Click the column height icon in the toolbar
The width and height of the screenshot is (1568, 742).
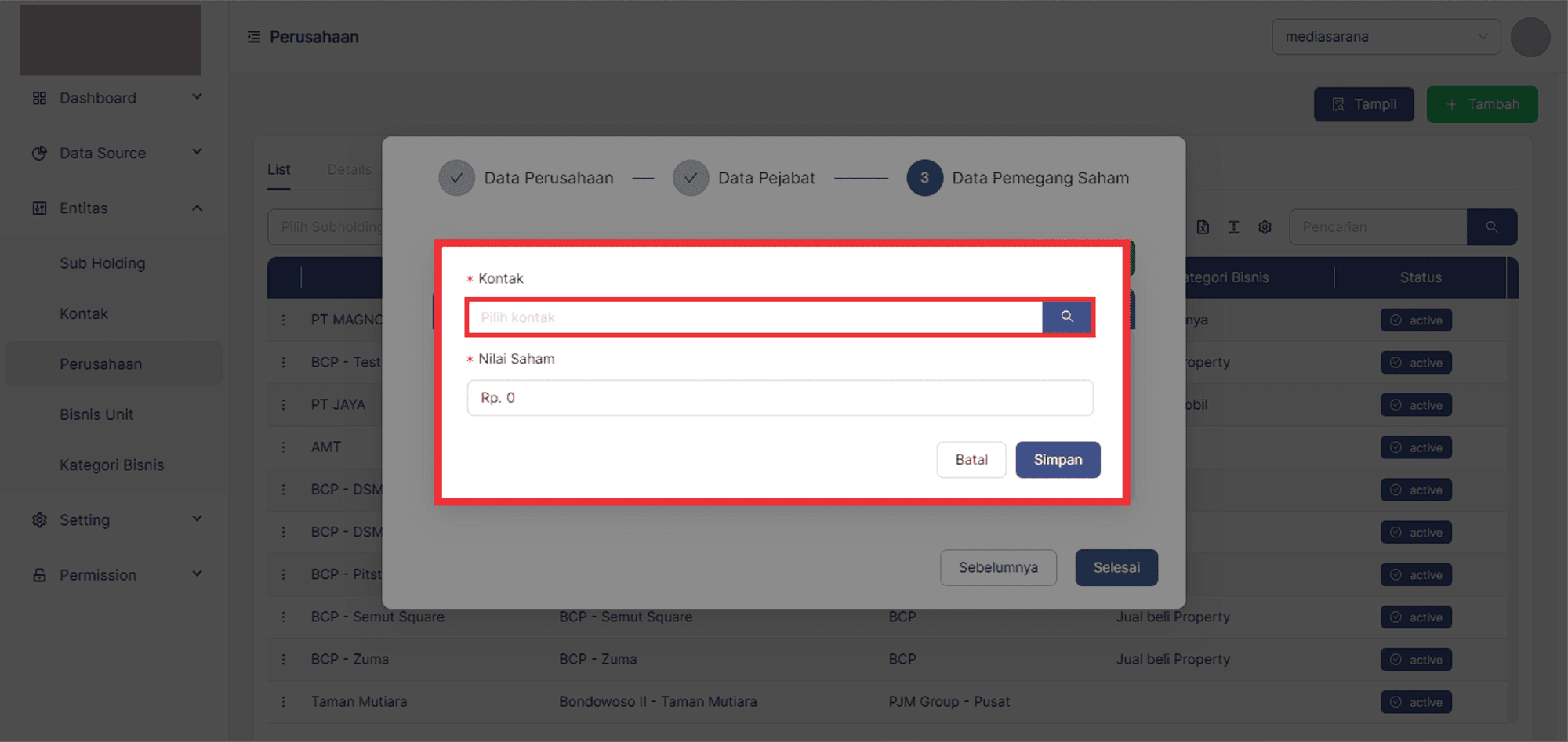[1233, 227]
